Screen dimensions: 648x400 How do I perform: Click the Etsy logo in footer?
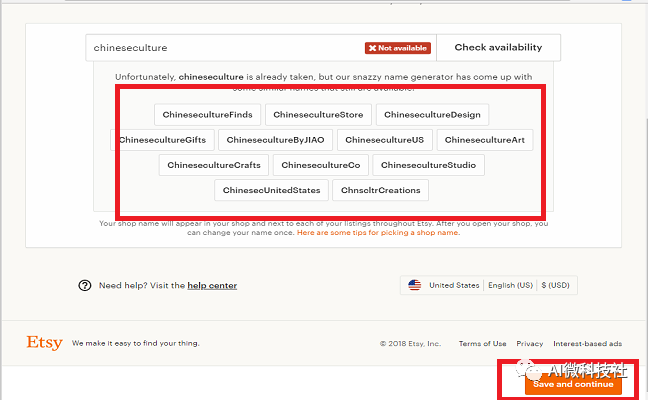click(45, 343)
